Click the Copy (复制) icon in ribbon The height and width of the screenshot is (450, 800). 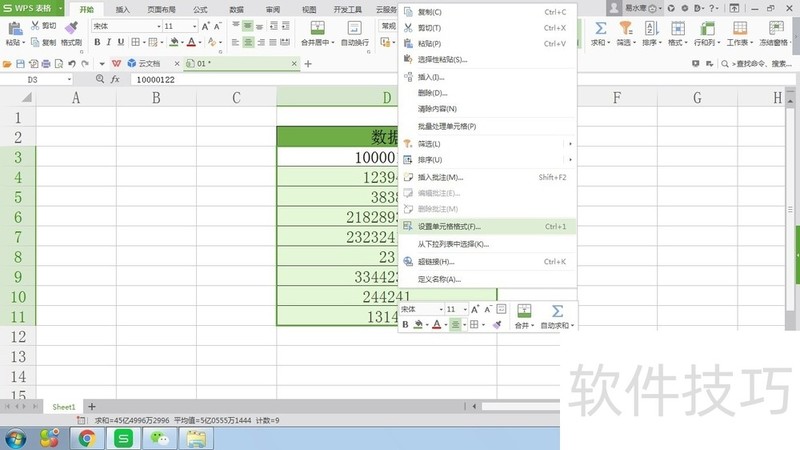35,42
